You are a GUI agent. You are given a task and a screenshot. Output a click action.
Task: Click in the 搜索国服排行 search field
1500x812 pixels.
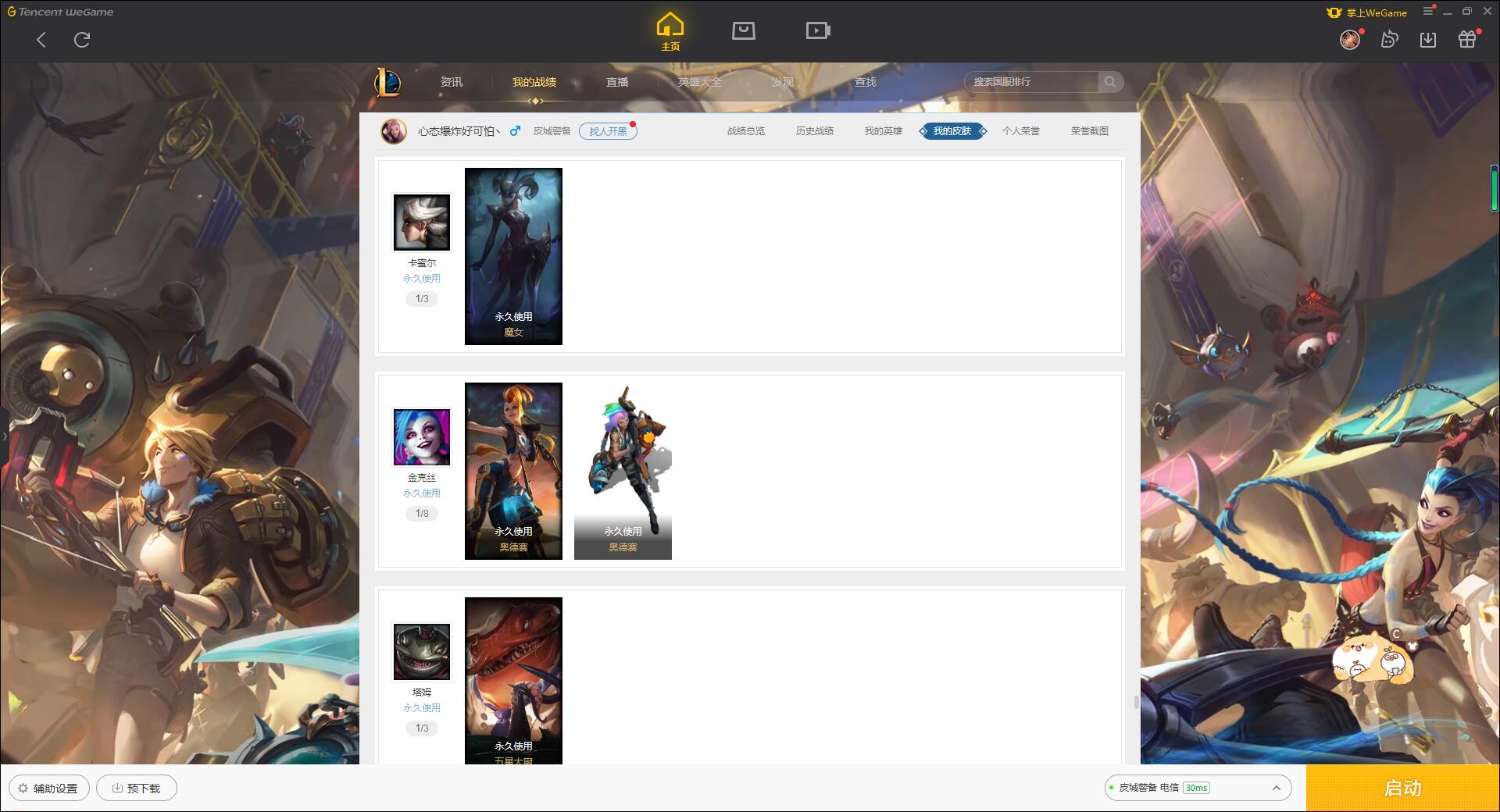[1031, 82]
